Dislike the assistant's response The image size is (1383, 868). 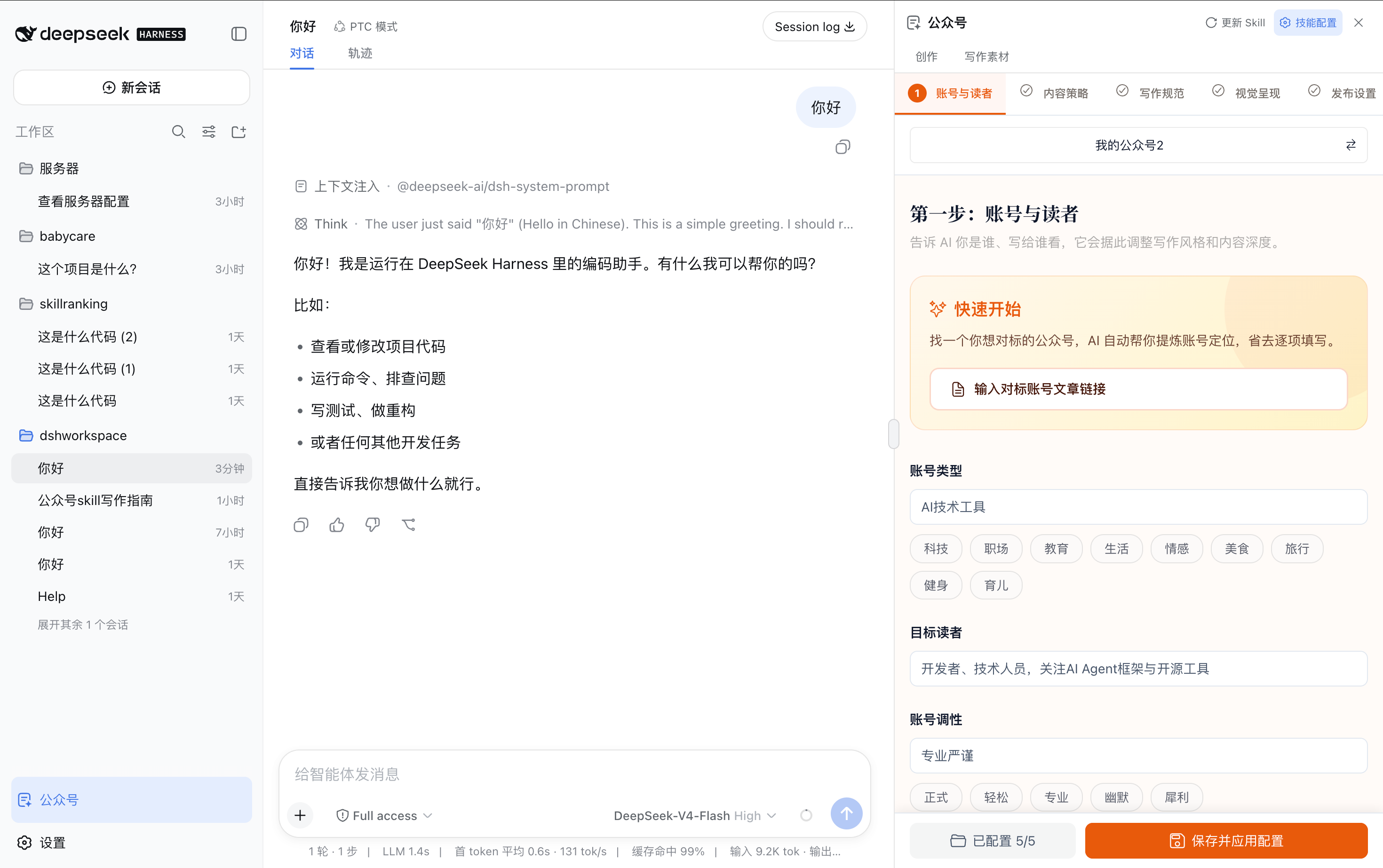coord(372,525)
